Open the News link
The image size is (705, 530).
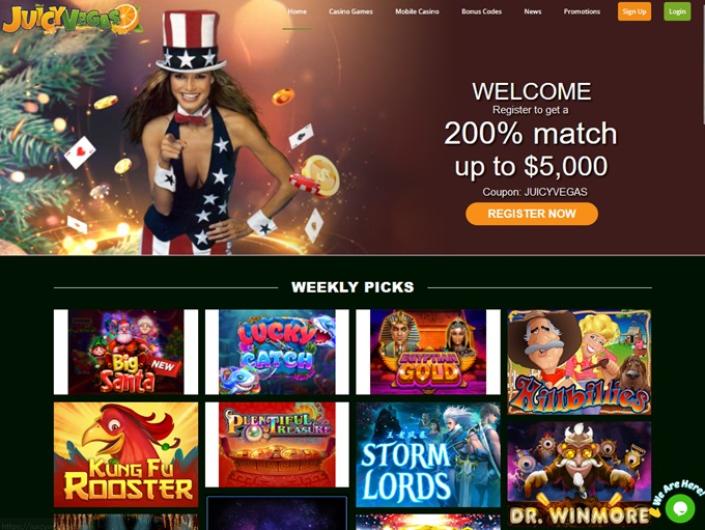point(532,12)
